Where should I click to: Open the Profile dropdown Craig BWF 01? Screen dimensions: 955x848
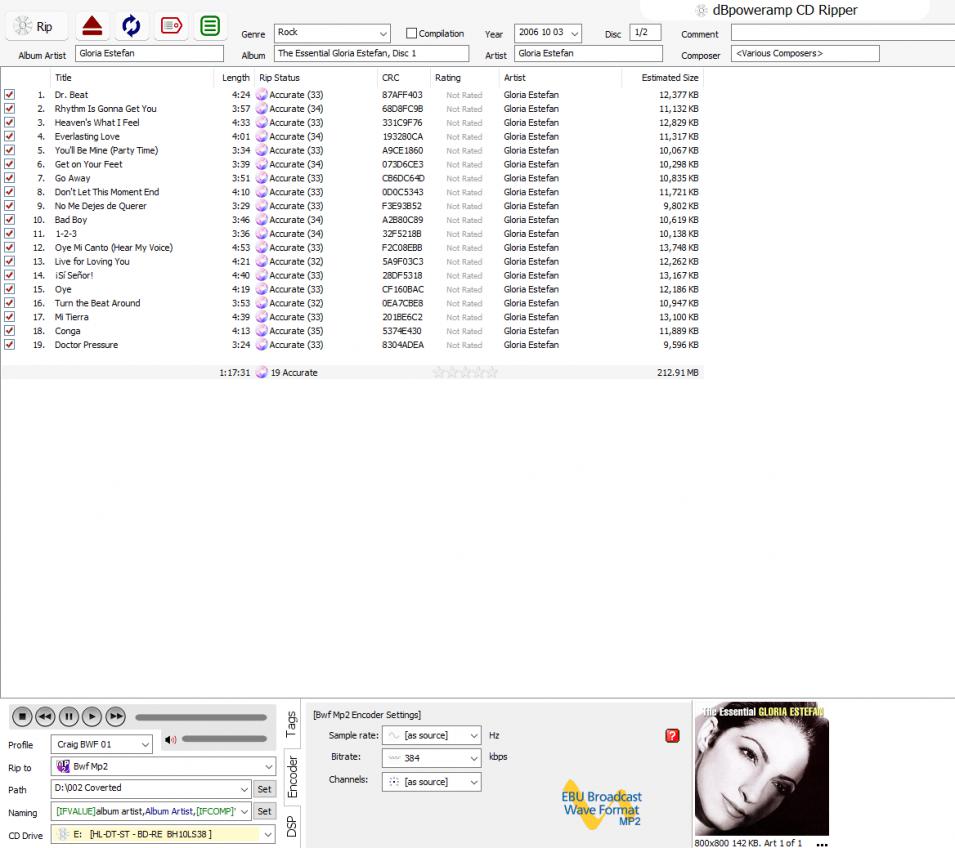click(x=103, y=745)
